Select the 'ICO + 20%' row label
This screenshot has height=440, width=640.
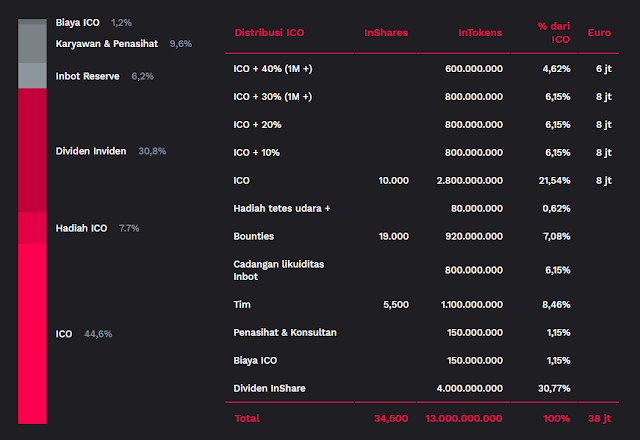(257, 124)
